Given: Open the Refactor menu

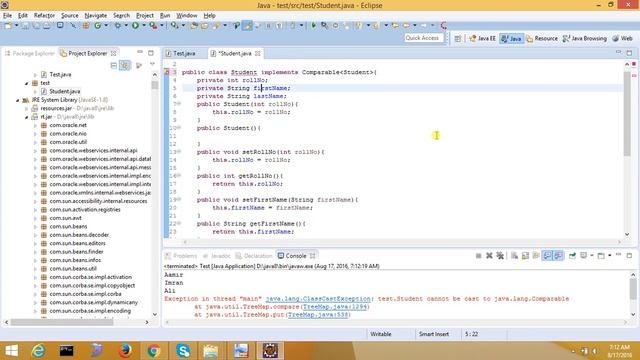Looking at the screenshot, I should pos(44,16).
